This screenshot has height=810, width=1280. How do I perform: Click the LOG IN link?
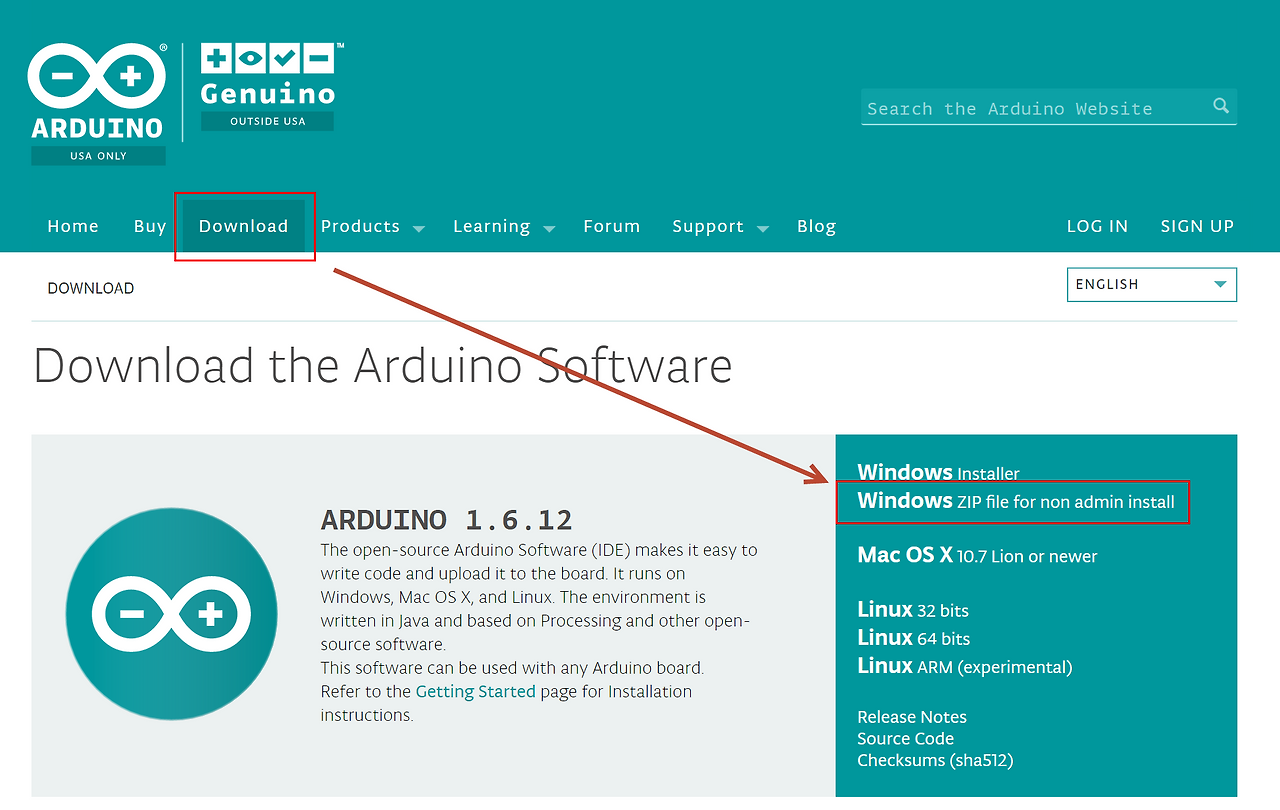(1097, 226)
